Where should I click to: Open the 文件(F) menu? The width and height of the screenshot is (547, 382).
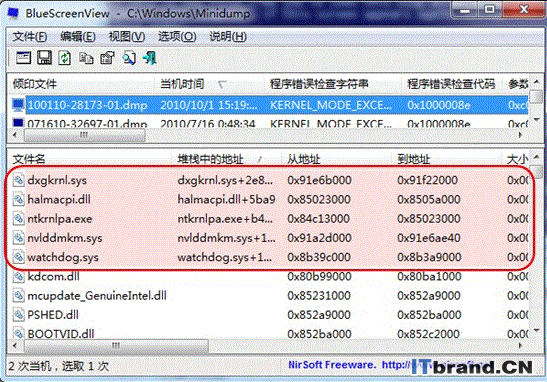coord(30,36)
